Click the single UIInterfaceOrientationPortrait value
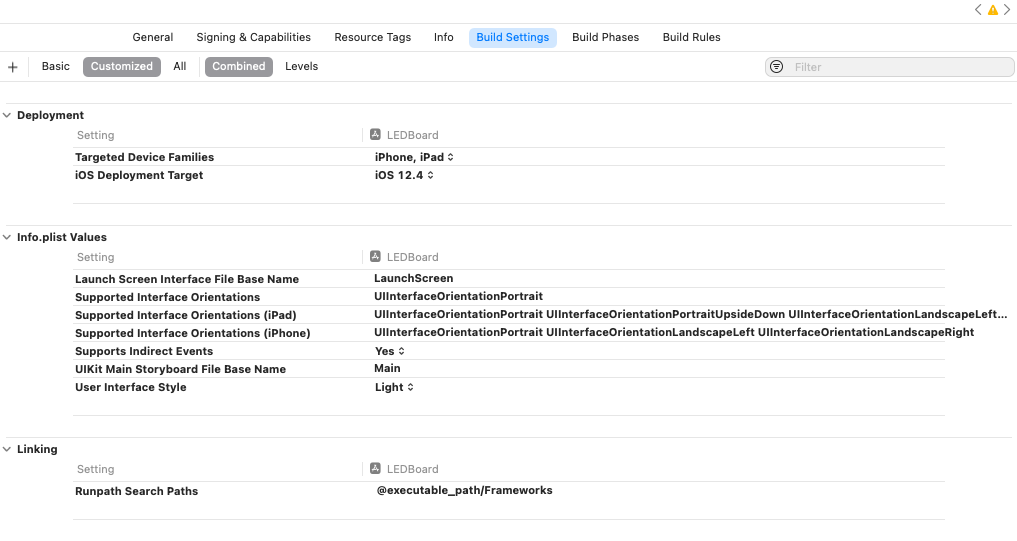Image resolution: width=1017 pixels, height=541 pixels. click(458, 296)
